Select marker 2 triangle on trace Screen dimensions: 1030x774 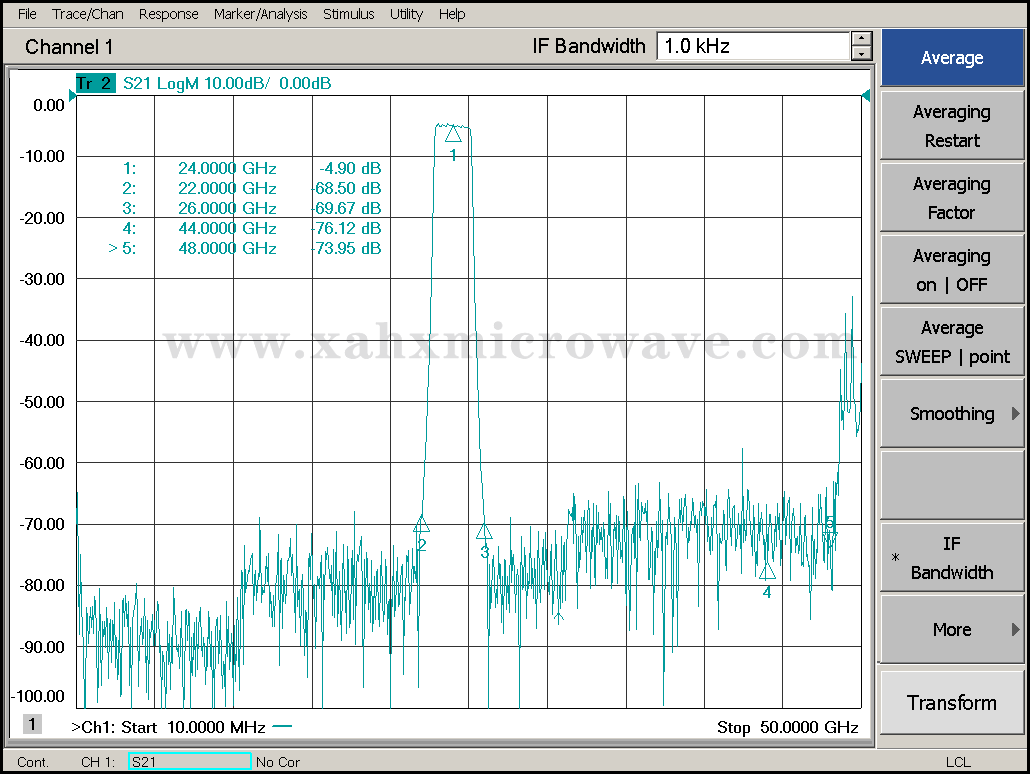[421, 525]
